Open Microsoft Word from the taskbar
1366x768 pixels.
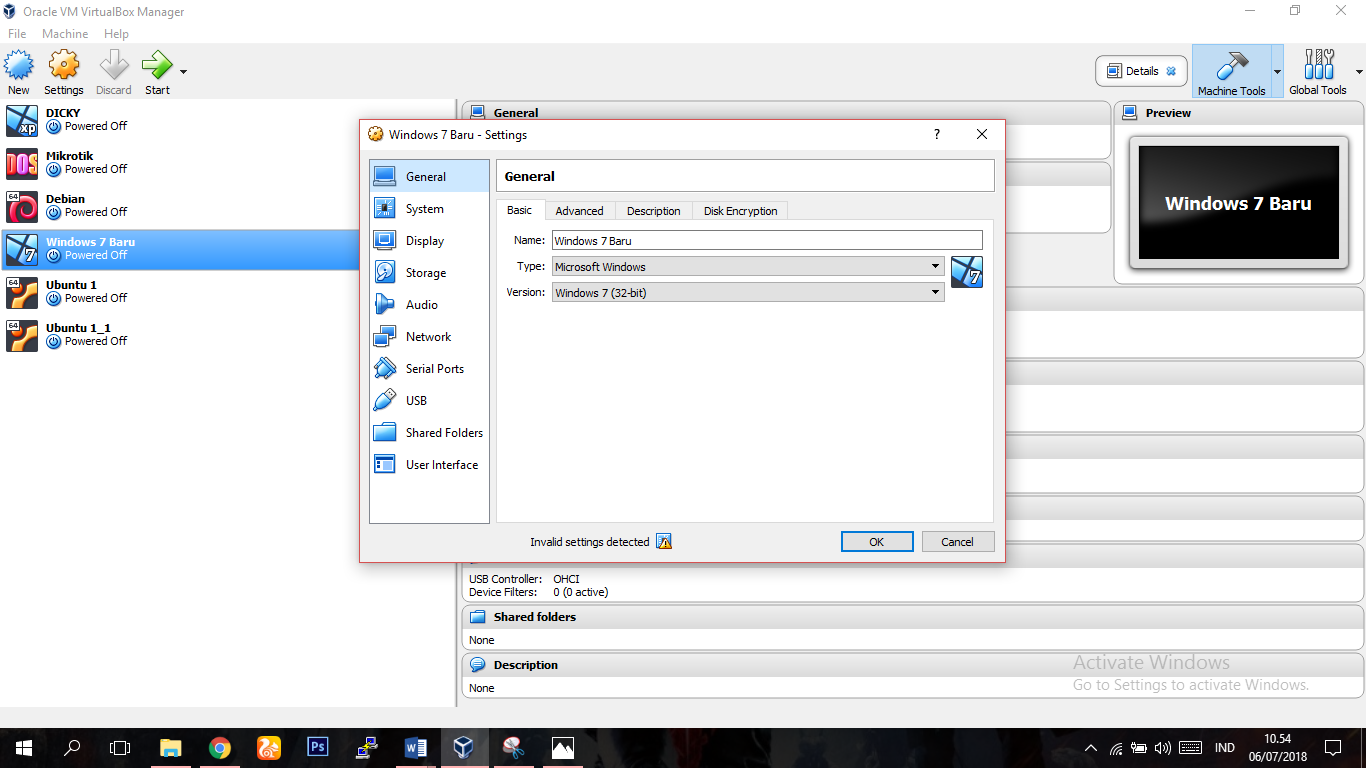(x=416, y=748)
